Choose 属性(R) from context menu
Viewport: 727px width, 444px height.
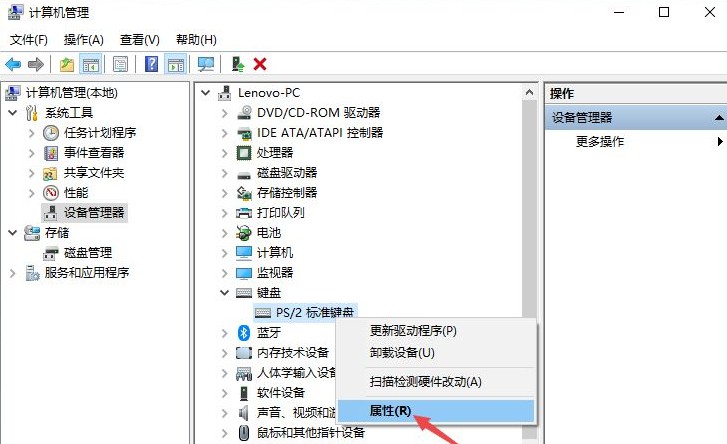tap(436, 411)
